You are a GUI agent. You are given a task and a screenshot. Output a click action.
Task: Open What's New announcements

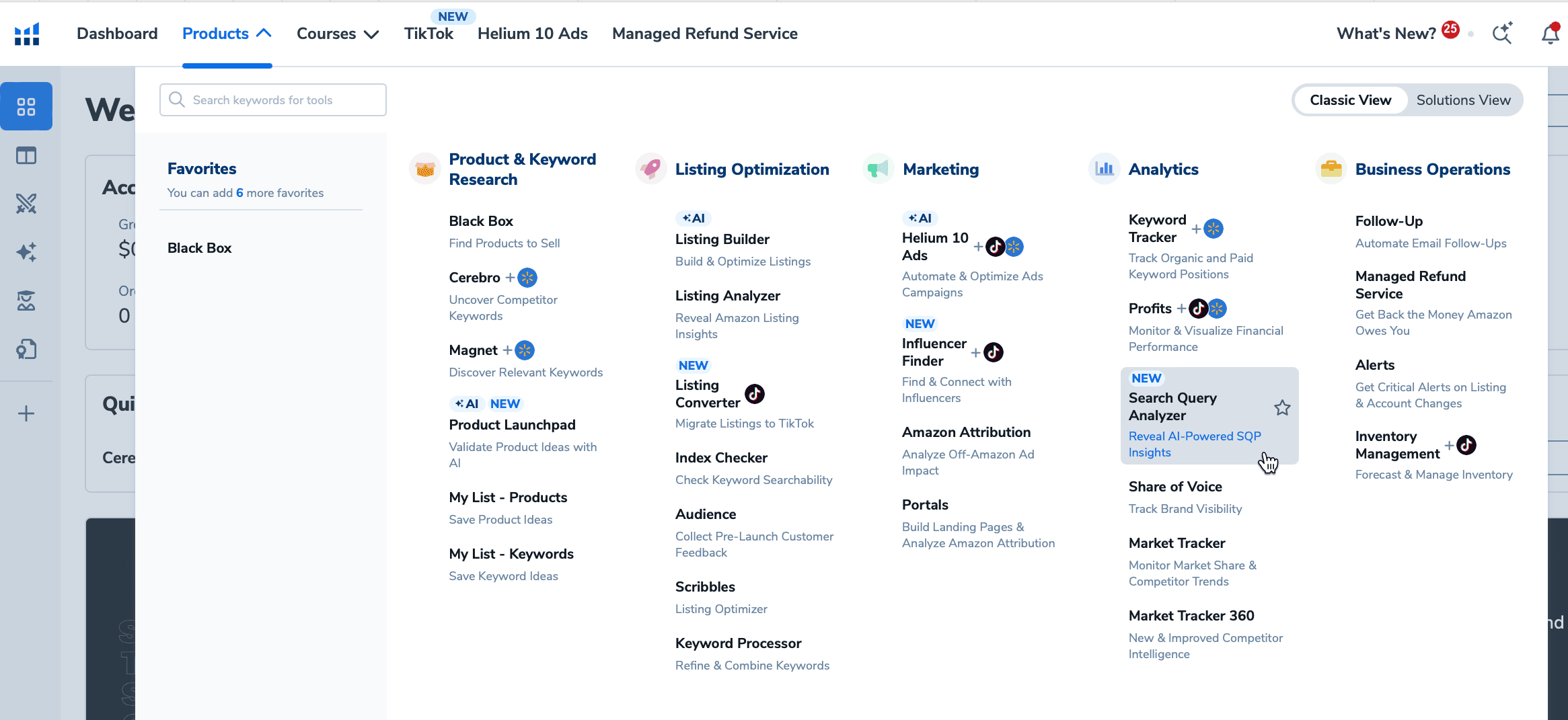[1386, 34]
